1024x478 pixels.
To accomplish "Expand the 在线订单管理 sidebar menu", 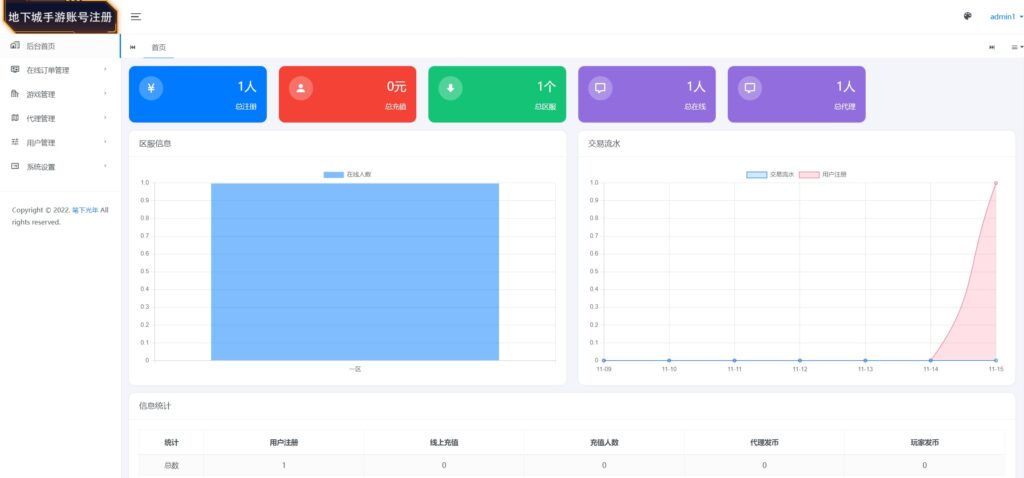I will pos(59,70).
